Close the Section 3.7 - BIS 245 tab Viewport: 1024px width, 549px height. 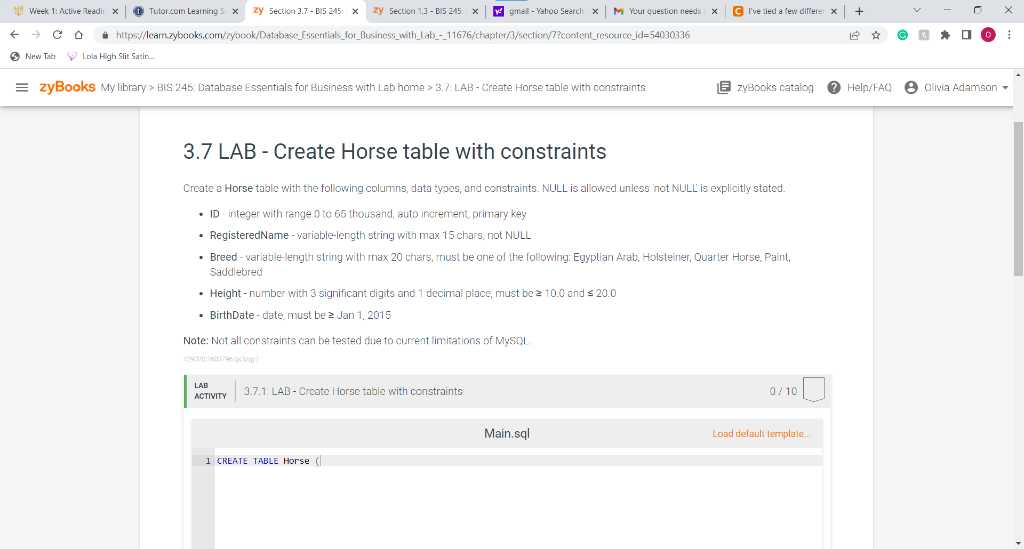tap(355, 11)
